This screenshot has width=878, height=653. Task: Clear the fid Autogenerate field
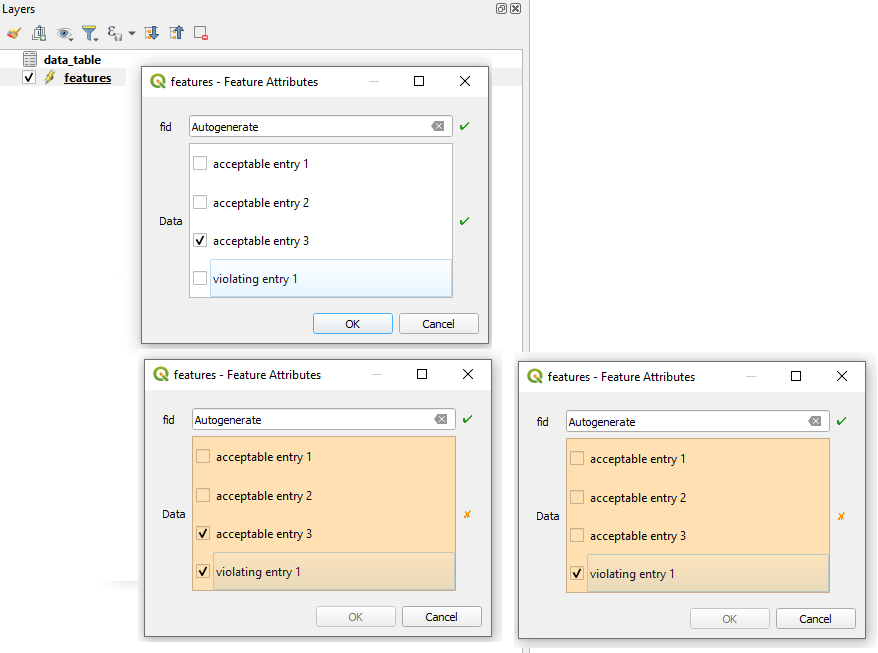click(x=439, y=126)
